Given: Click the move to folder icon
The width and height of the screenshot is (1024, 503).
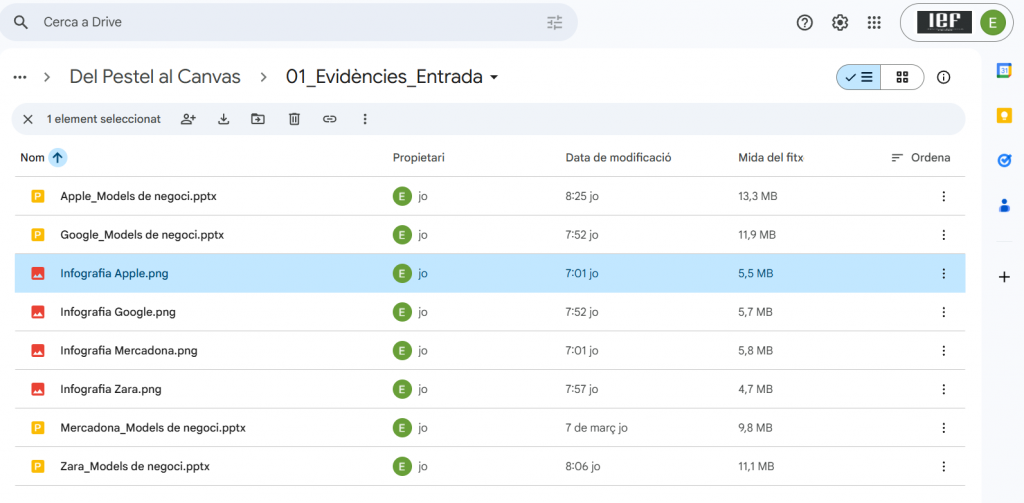Looking at the screenshot, I should pos(258,119).
